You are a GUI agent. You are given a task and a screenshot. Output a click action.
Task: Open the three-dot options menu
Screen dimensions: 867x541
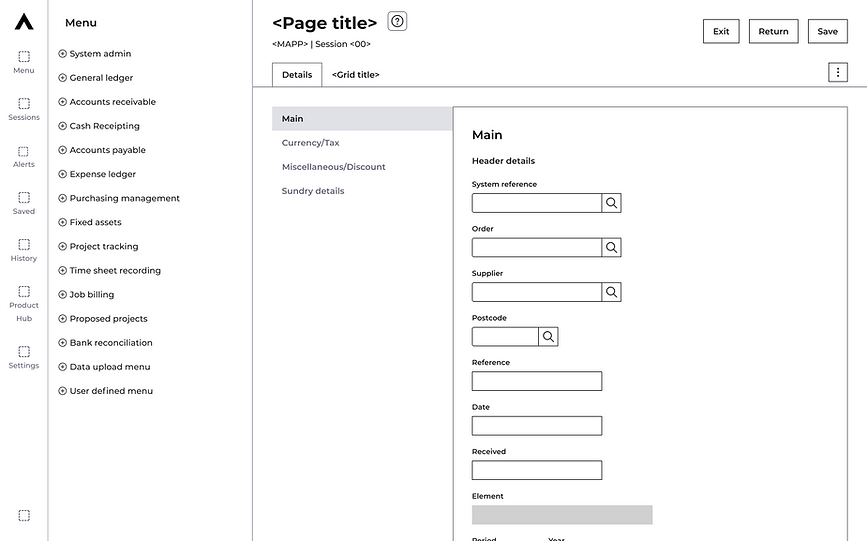tap(838, 72)
